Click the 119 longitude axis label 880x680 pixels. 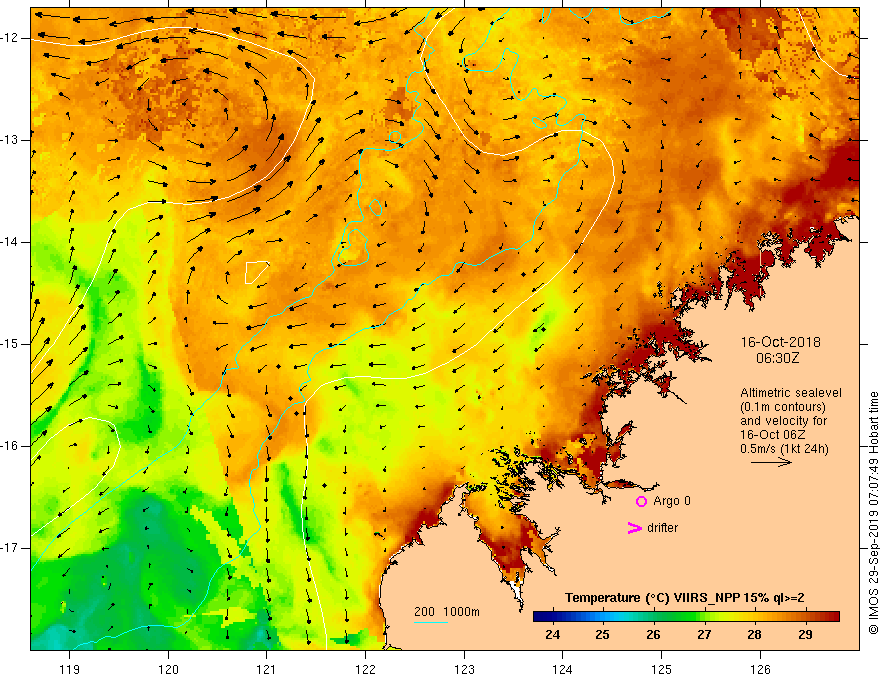(70, 669)
